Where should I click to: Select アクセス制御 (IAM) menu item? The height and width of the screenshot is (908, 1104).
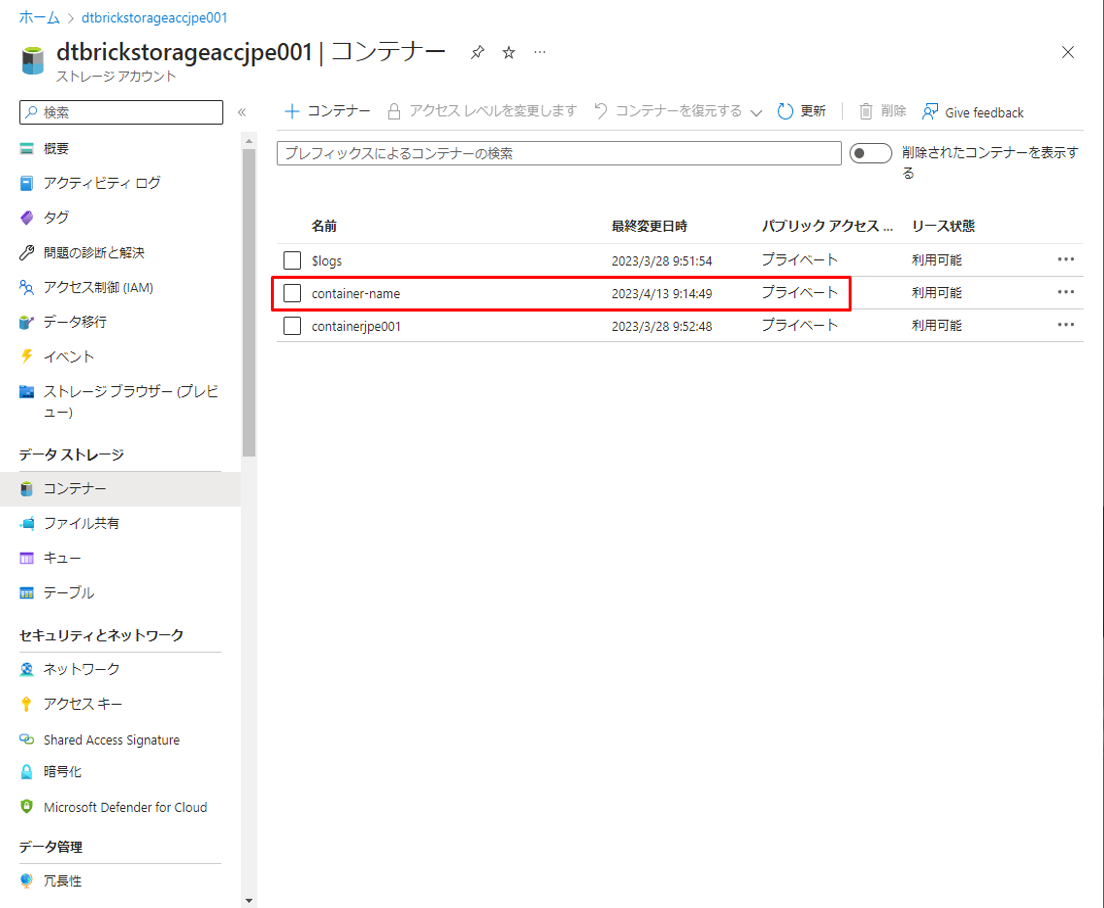pos(98,287)
